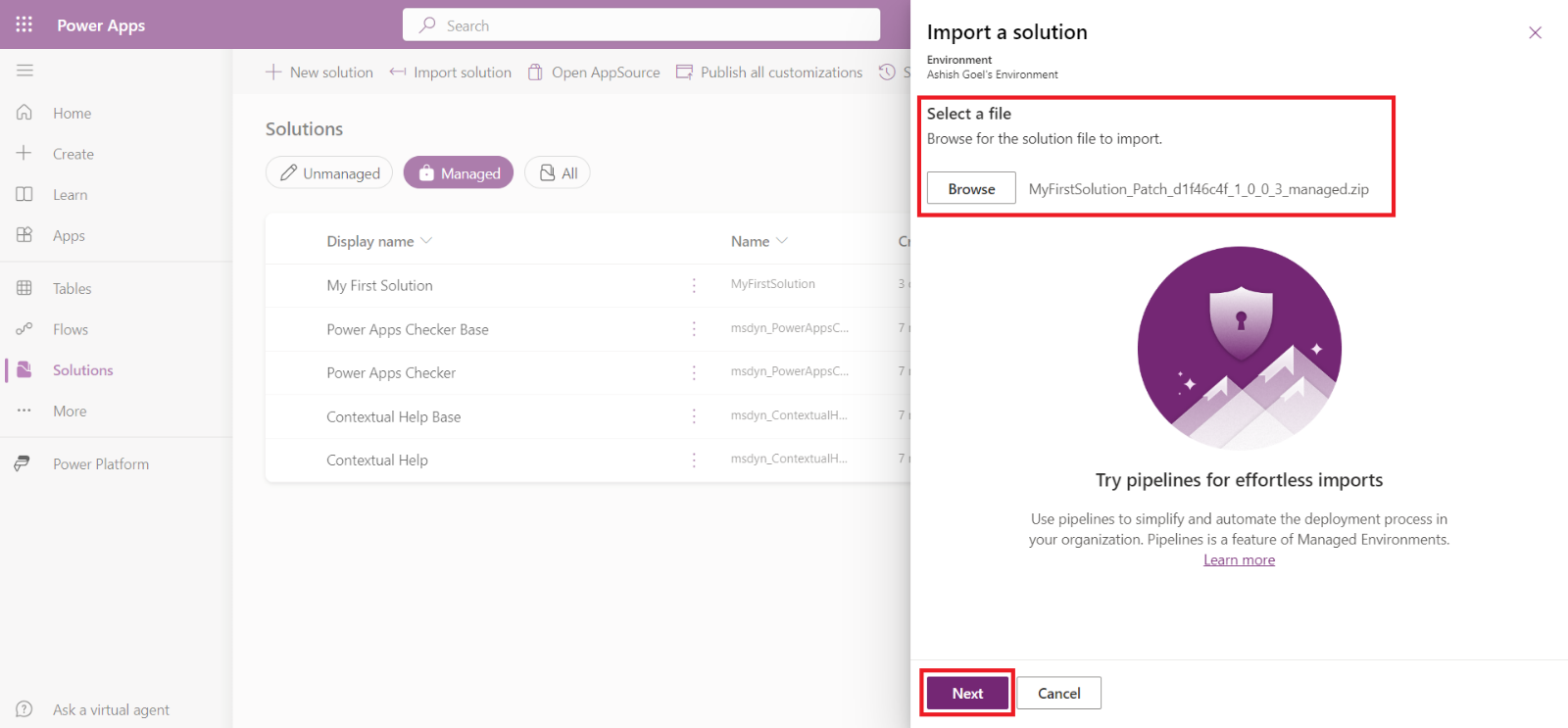Select the Managed filter pill
This screenshot has height=728, width=1568.
click(459, 173)
